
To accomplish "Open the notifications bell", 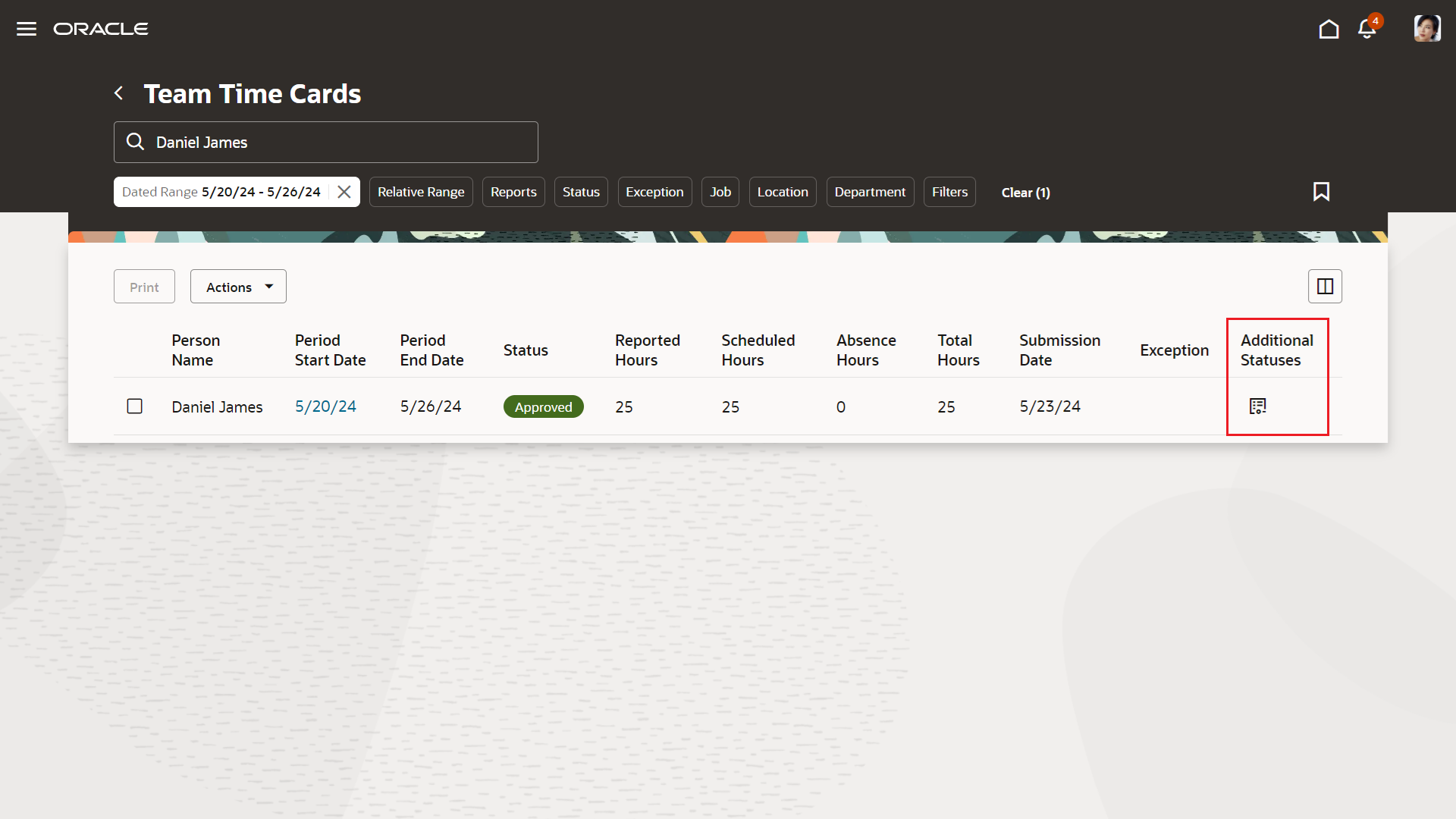I will [x=1367, y=29].
